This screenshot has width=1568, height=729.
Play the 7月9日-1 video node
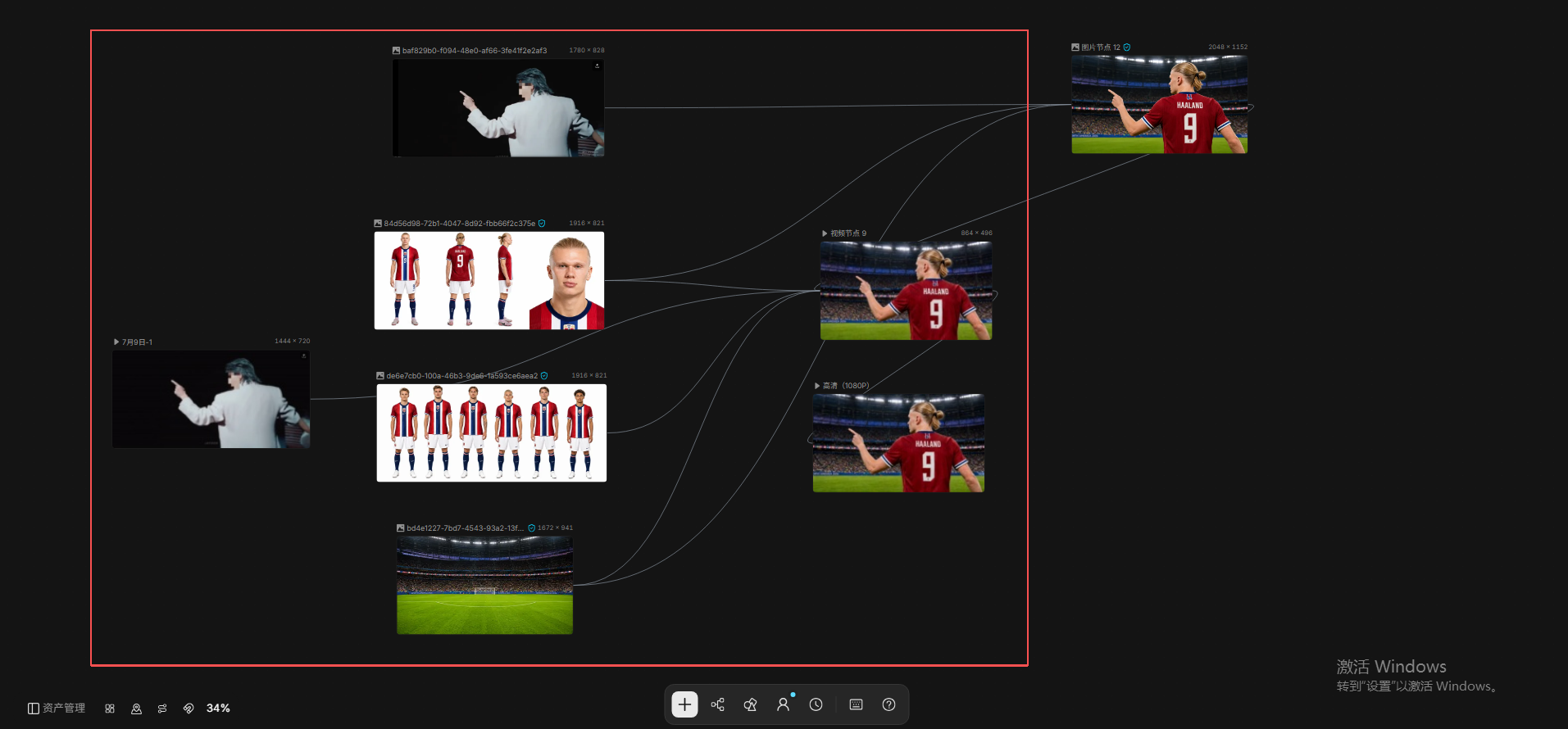pyautogui.click(x=211, y=399)
